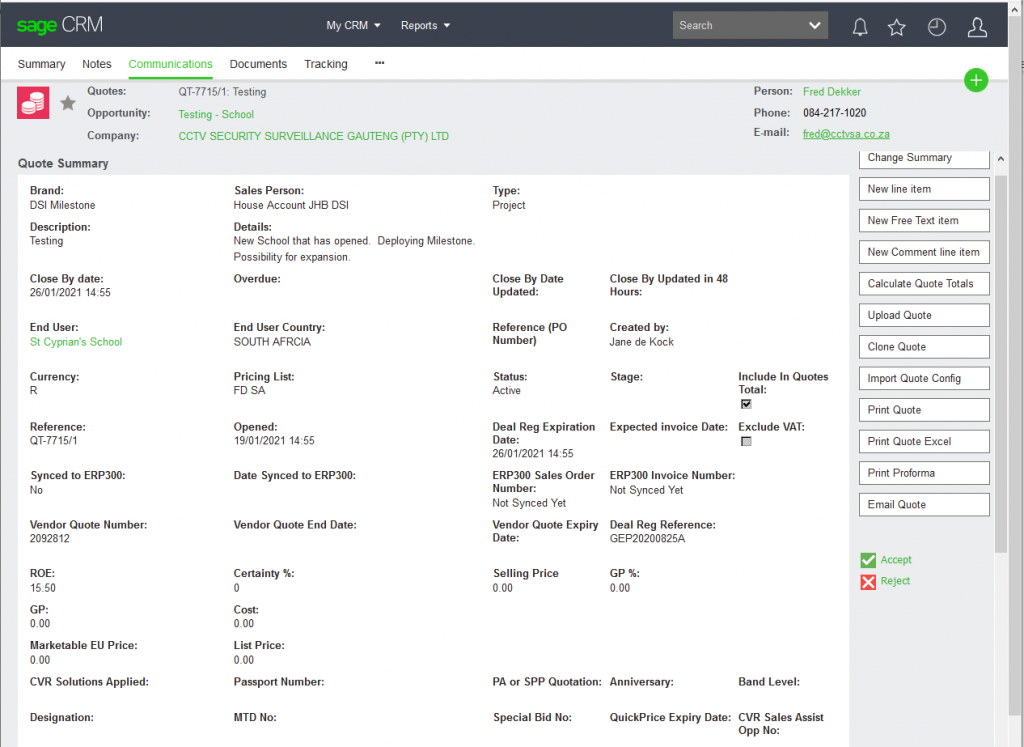
Task: Switch to the Documents tab
Action: tap(258, 64)
